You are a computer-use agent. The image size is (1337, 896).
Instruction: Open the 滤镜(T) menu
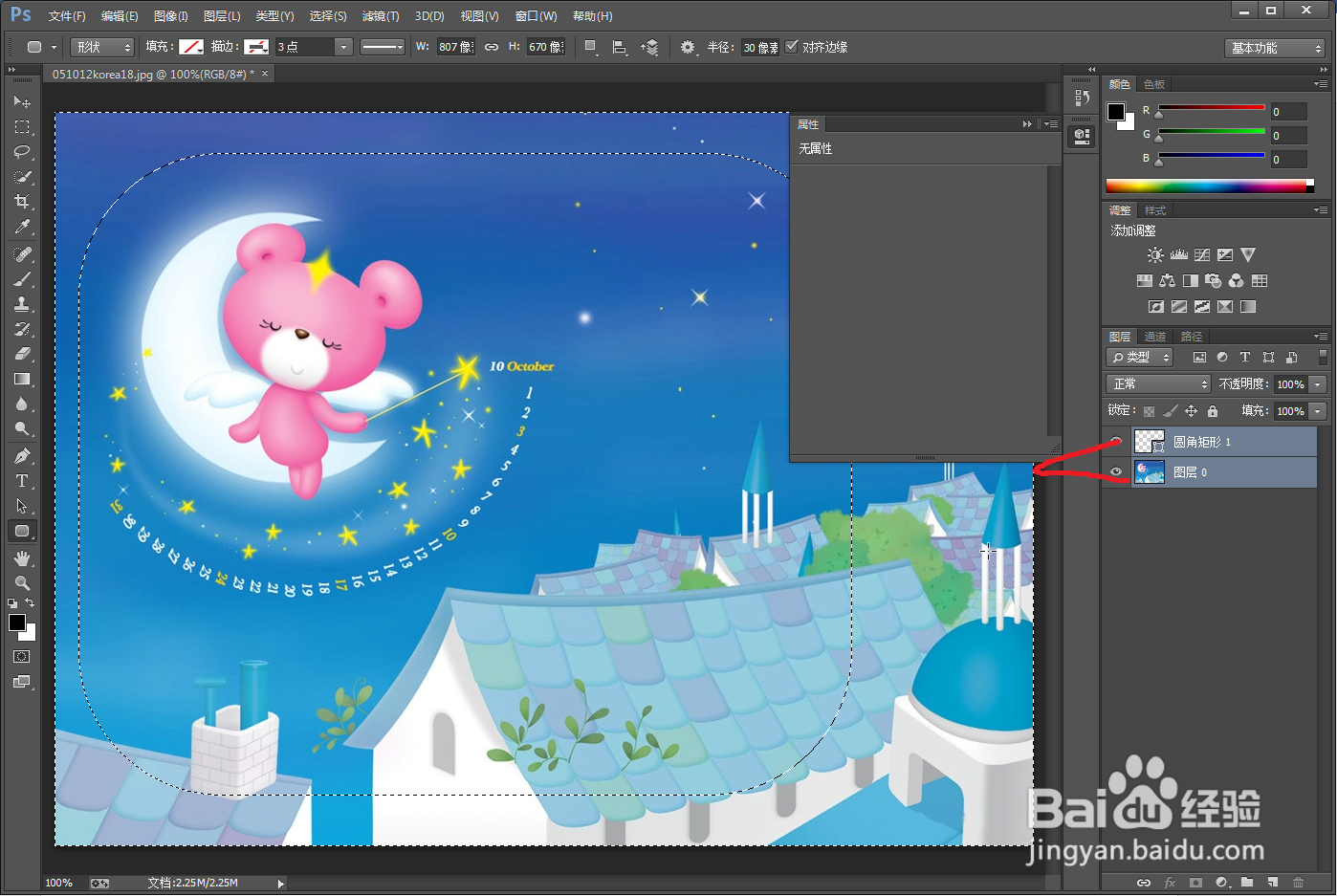point(381,16)
